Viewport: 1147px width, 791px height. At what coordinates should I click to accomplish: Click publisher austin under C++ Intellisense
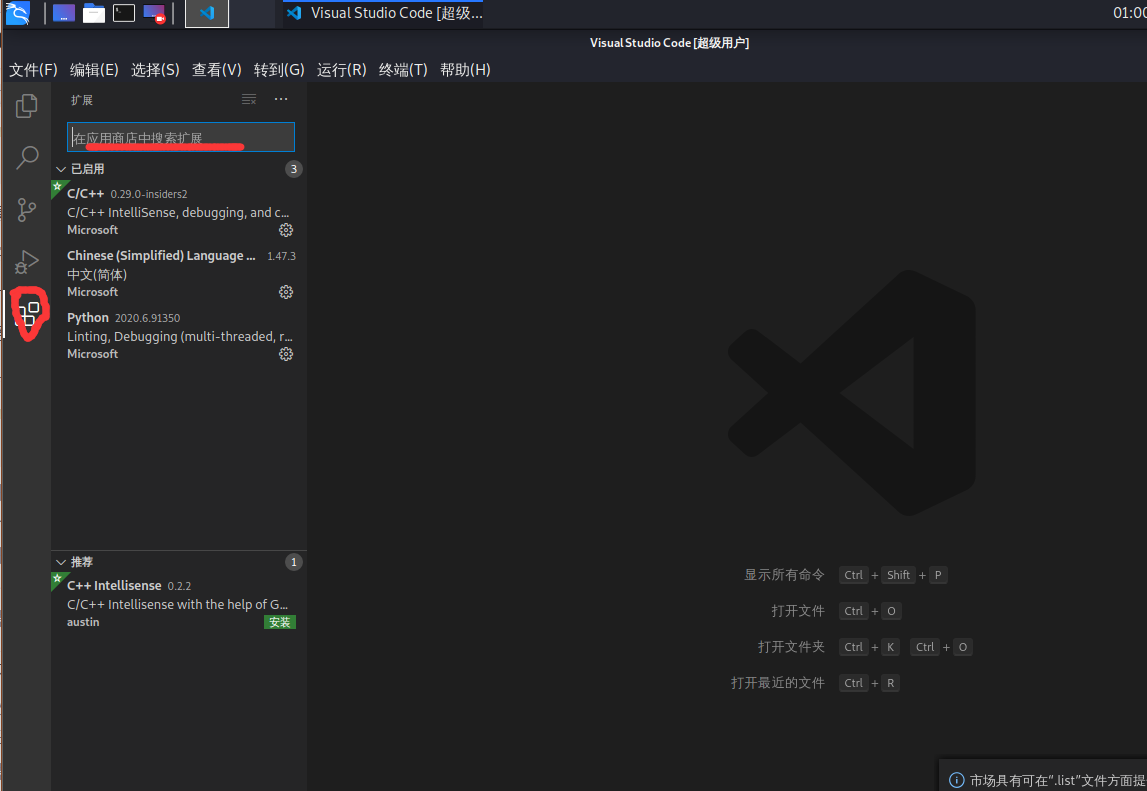[83, 623]
